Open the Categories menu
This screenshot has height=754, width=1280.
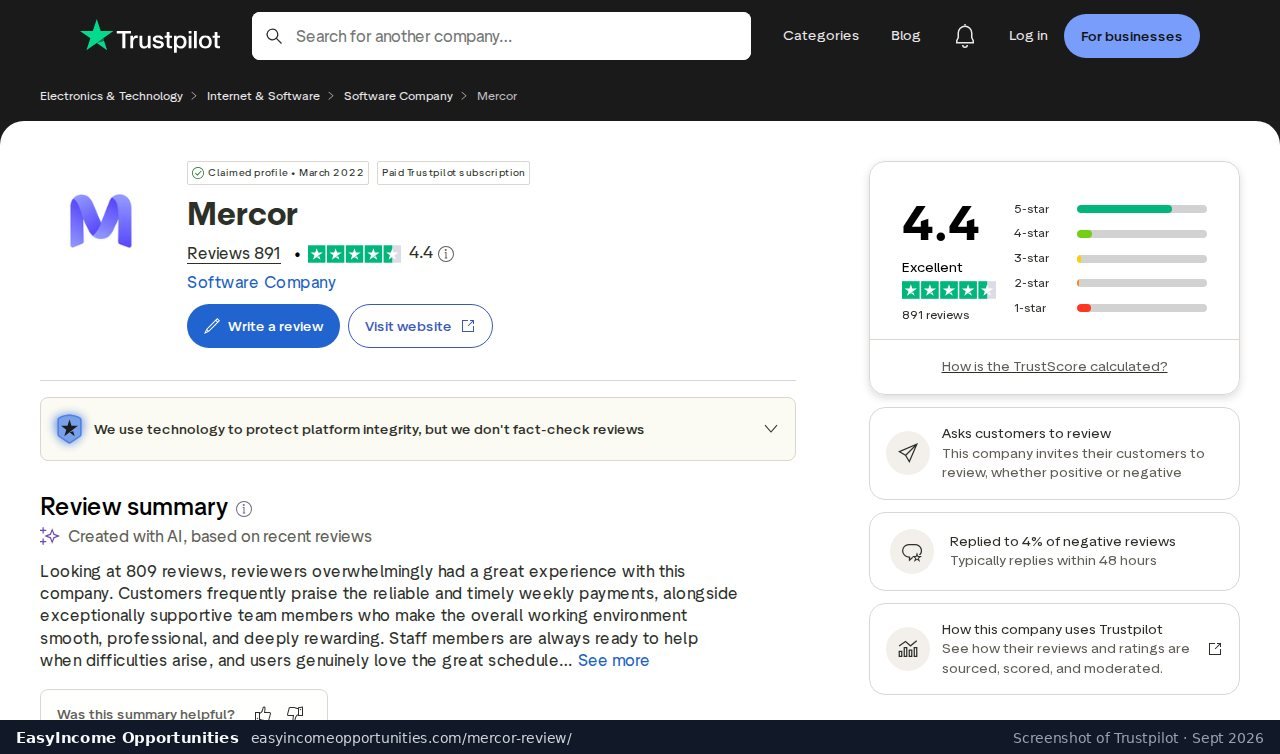point(821,36)
